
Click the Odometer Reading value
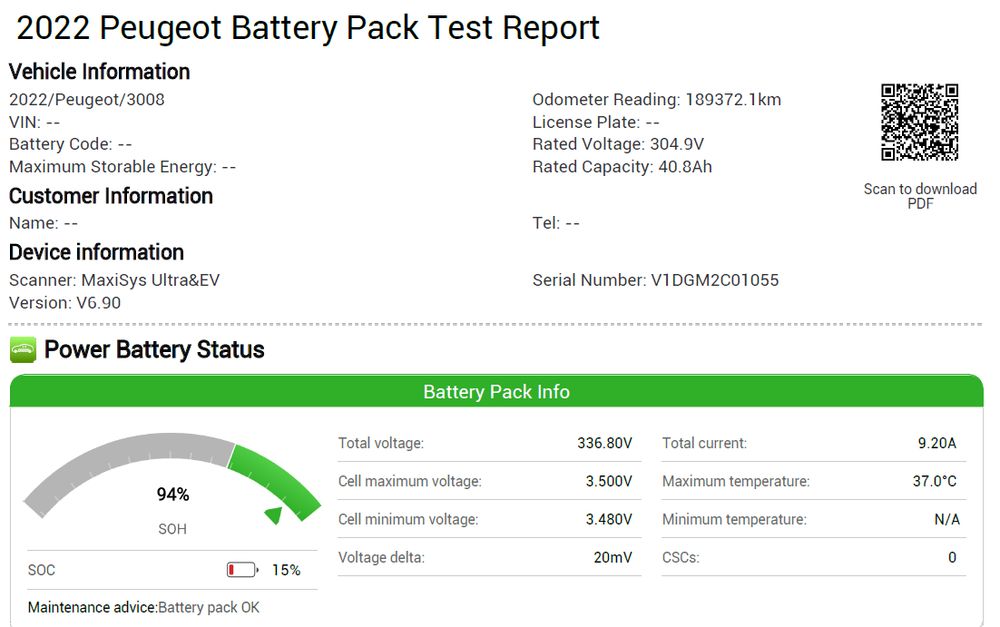click(x=733, y=100)
